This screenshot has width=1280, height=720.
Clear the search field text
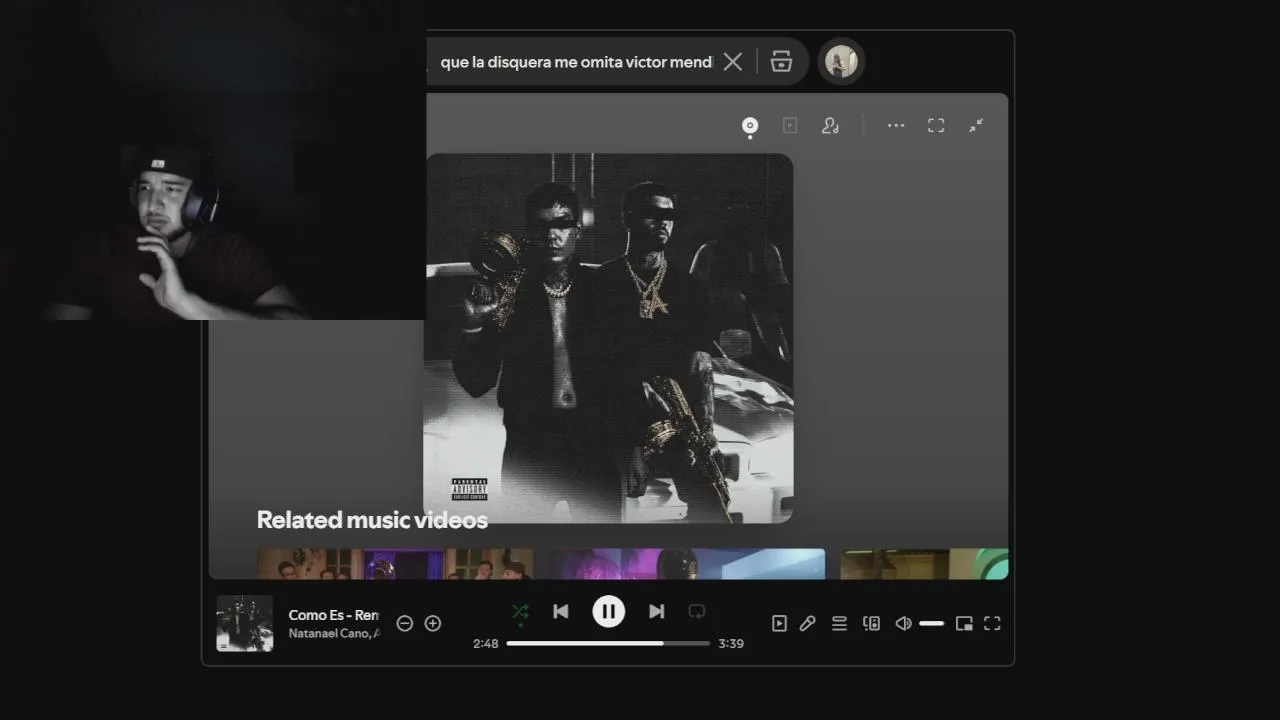point(733,62)
